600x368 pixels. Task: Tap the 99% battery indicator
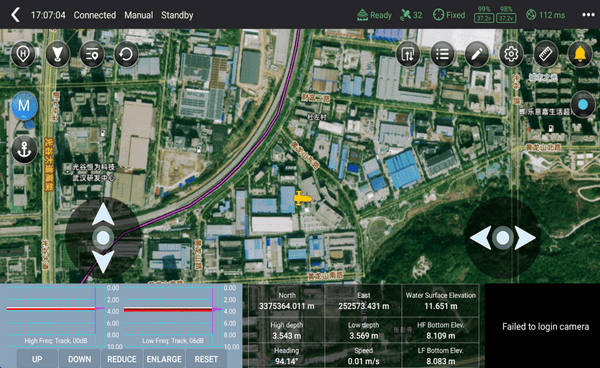[484, 15]
